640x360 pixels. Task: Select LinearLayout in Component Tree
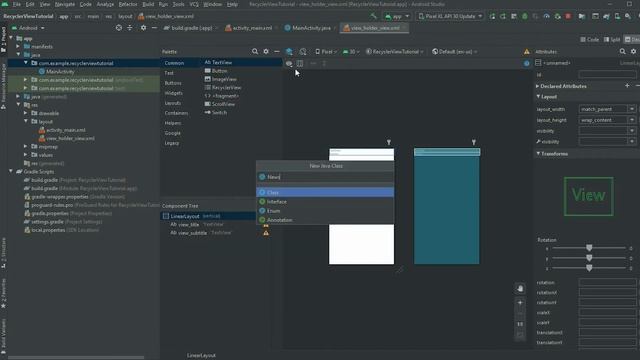click(x=184, y=216)
